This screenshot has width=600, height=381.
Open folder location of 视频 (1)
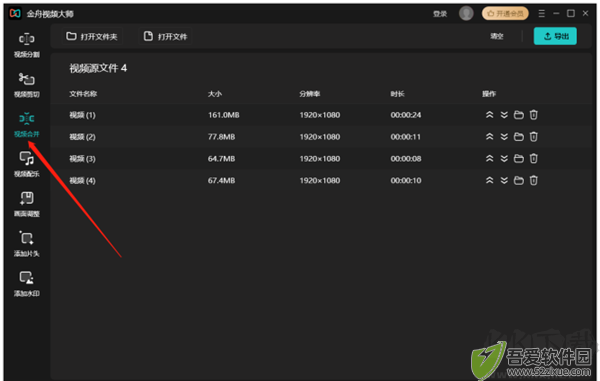point(518,115)
